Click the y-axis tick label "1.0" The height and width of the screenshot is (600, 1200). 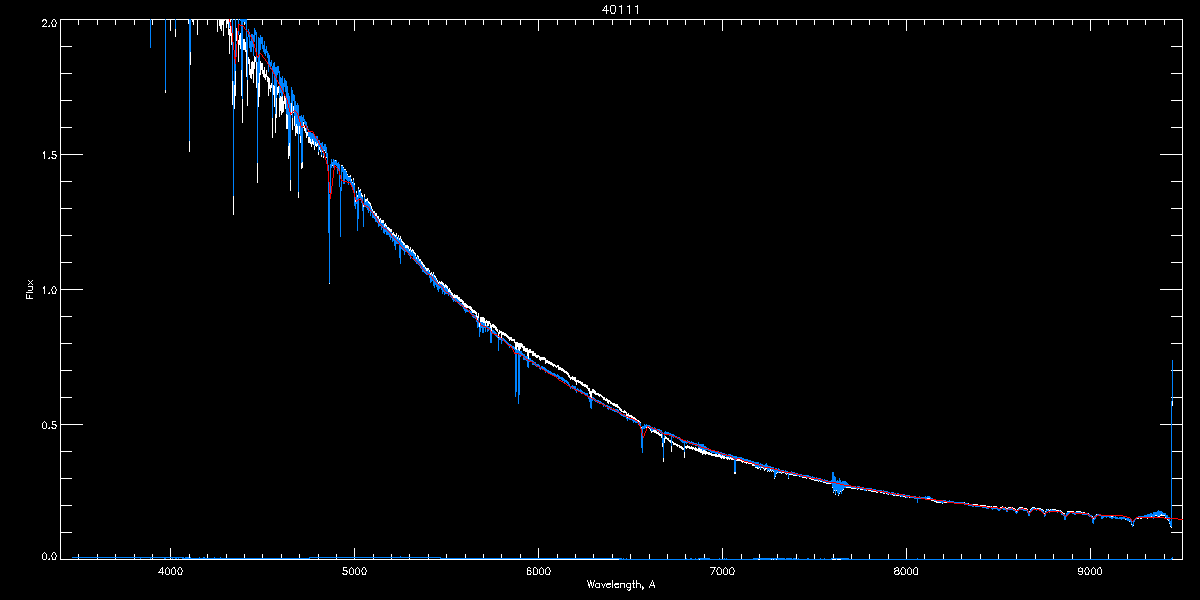(x=48, y=290)
